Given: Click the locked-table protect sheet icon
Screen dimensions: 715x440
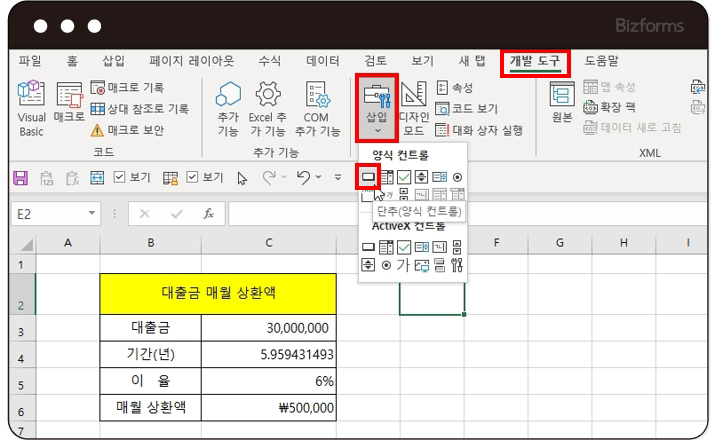Looking at the screenshot, I should coord(171,178).
